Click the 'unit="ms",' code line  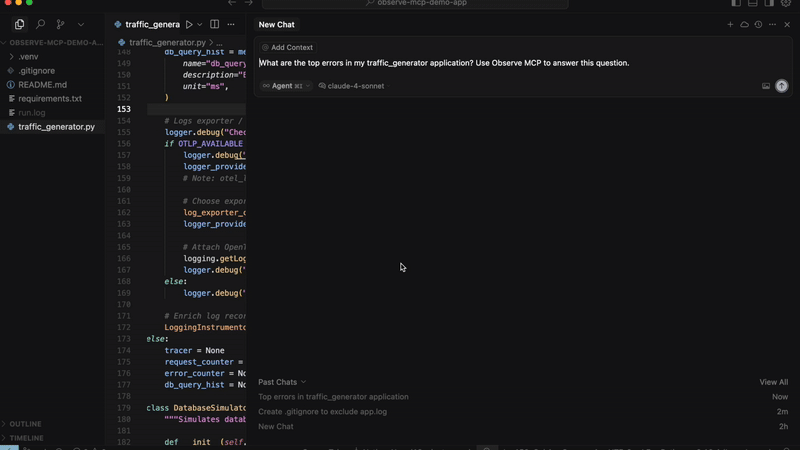(206, 86)
